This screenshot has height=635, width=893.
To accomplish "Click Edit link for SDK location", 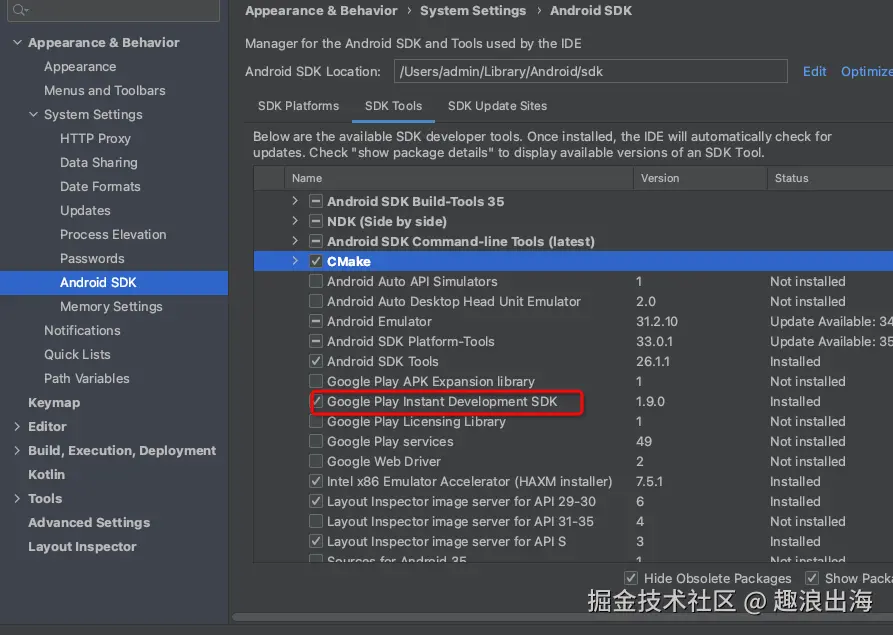I will [814, 71].
